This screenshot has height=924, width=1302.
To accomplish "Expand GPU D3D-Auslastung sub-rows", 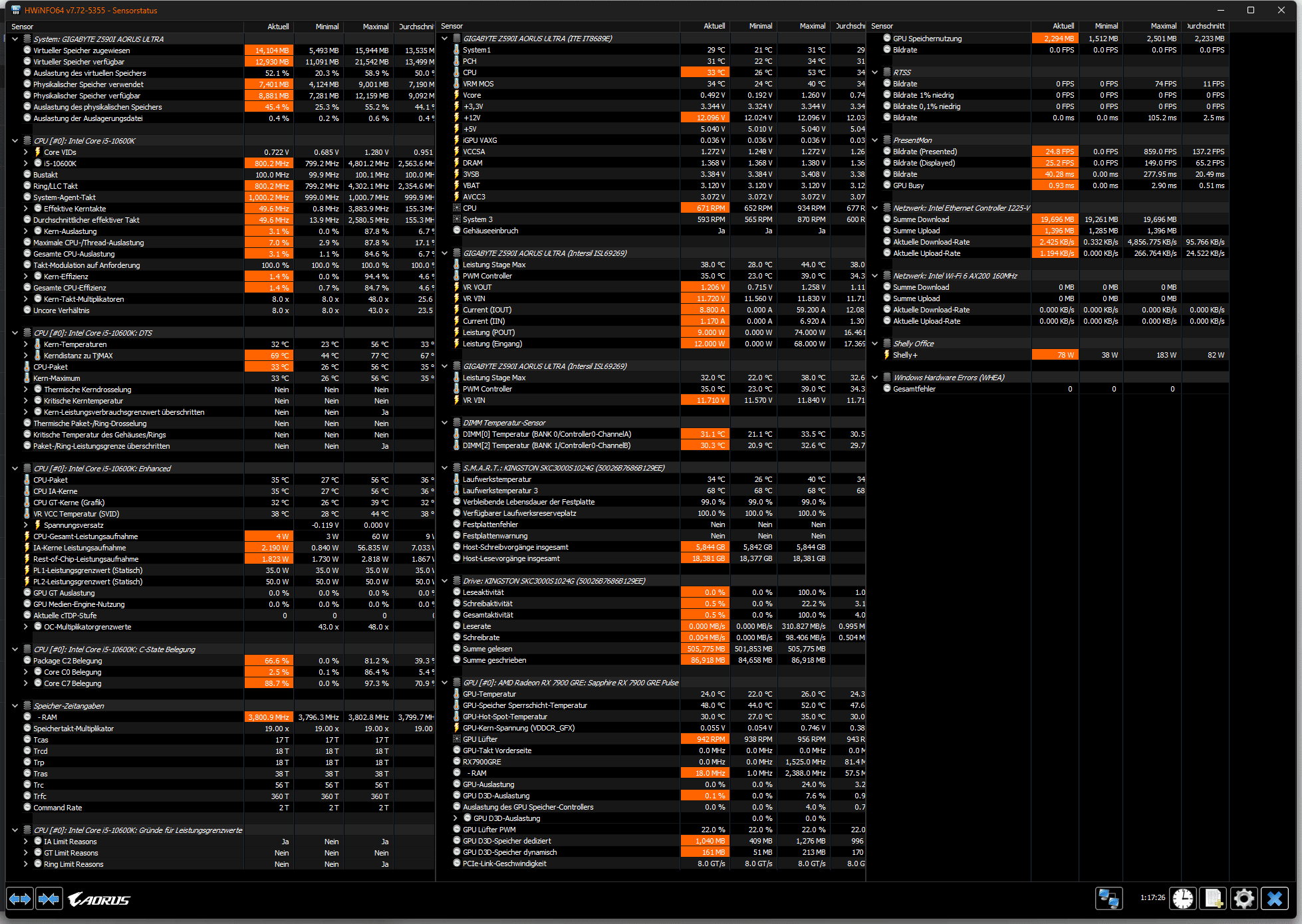I will coord(456,818).
